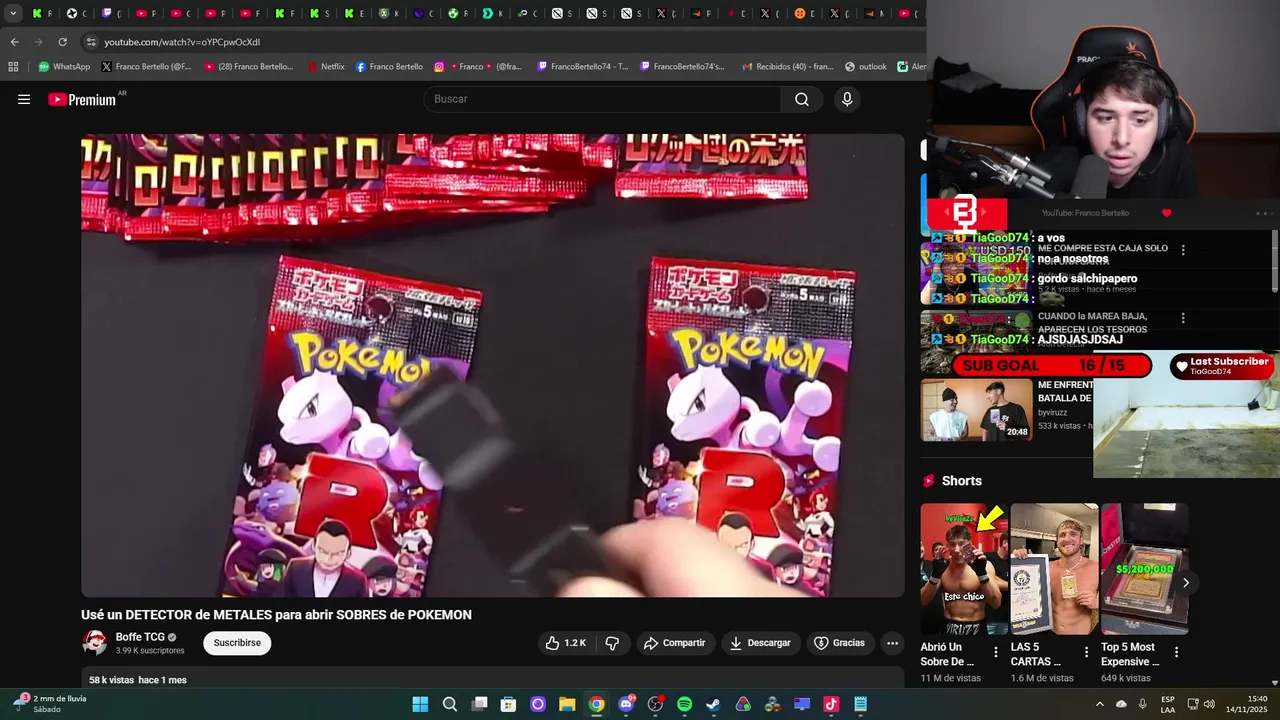This screenshot has width=1280, height=720.
Task: Click the youtube.com address bar URL
Action: (x=182, y=42)
